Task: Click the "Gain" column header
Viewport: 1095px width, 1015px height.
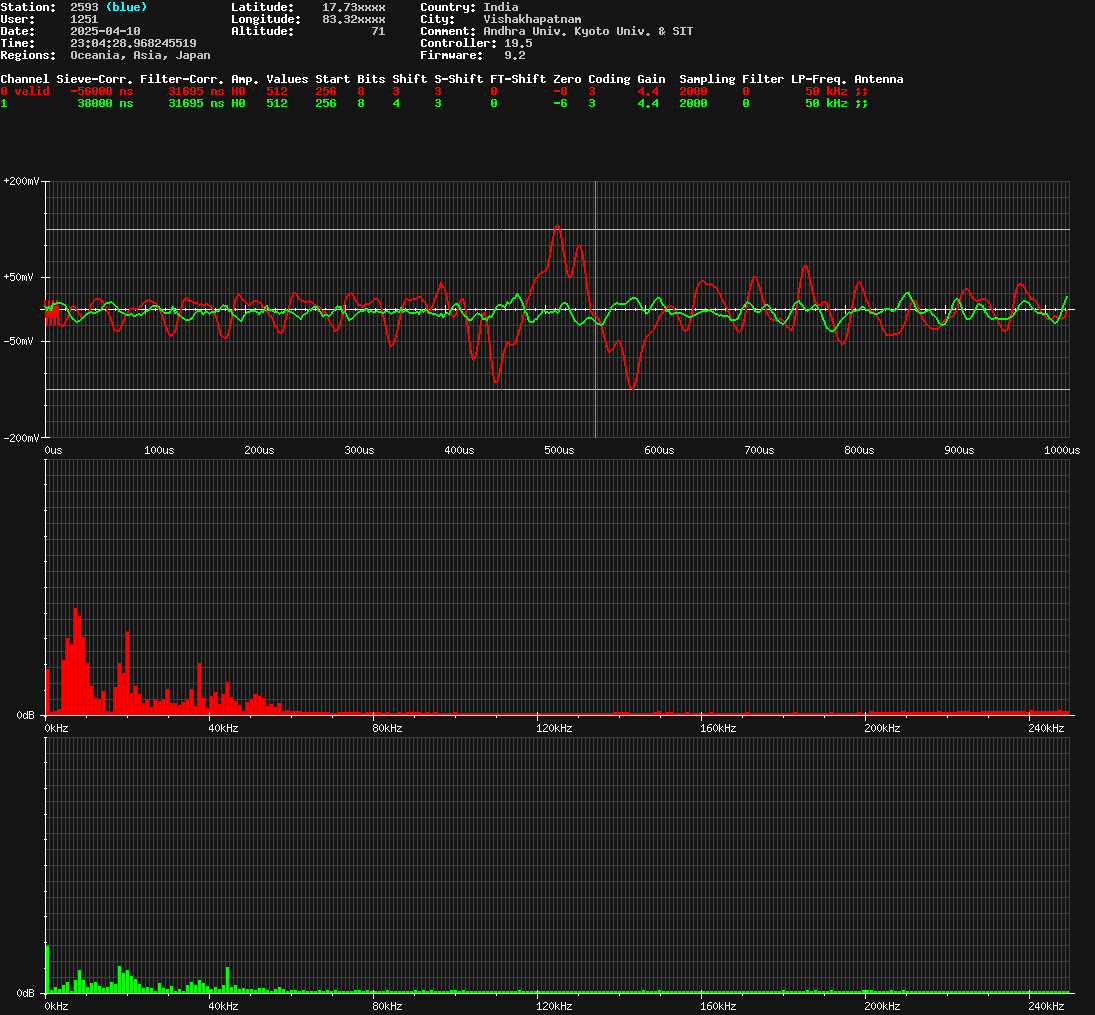Action: (651, 79)
